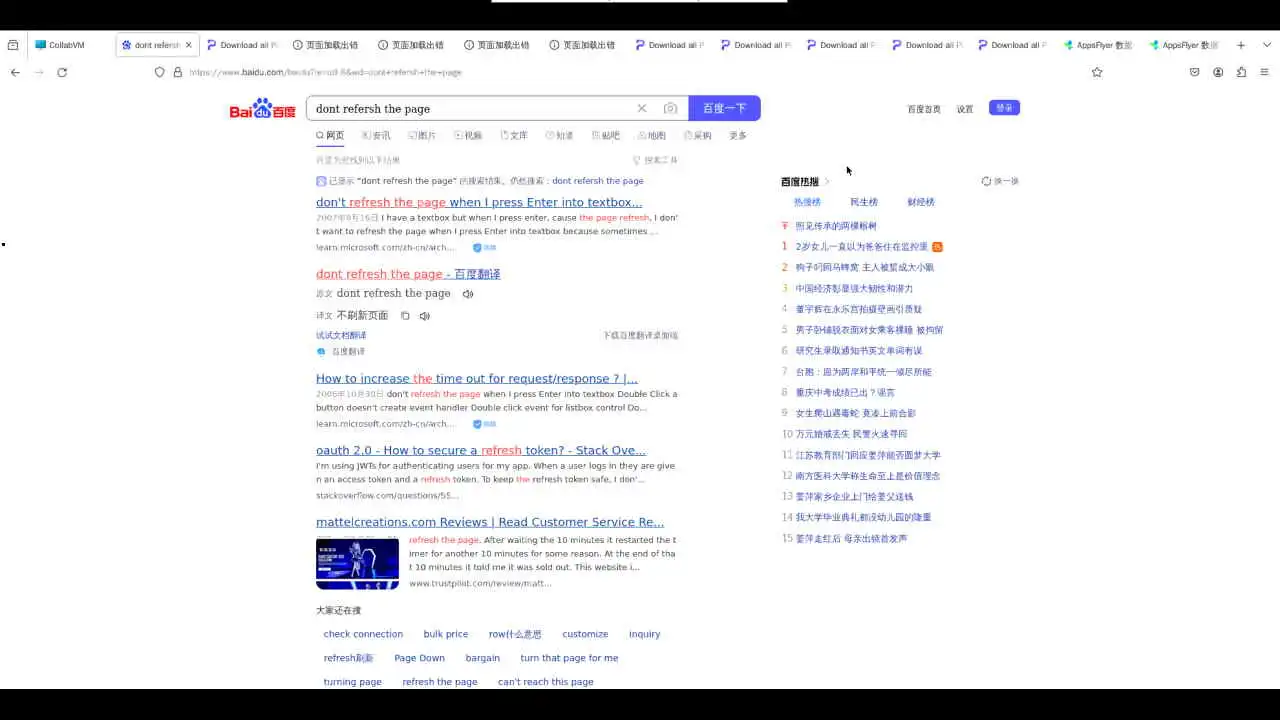Click the 百度一下 search button
Viewport: 1280px width, 720px height.
(724, 108)
